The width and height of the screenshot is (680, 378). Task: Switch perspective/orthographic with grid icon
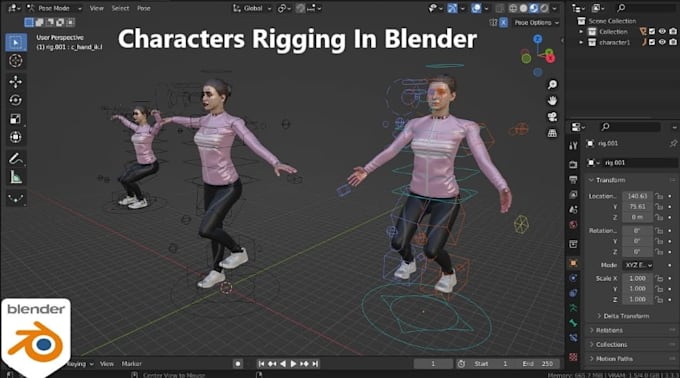(552, 133)
